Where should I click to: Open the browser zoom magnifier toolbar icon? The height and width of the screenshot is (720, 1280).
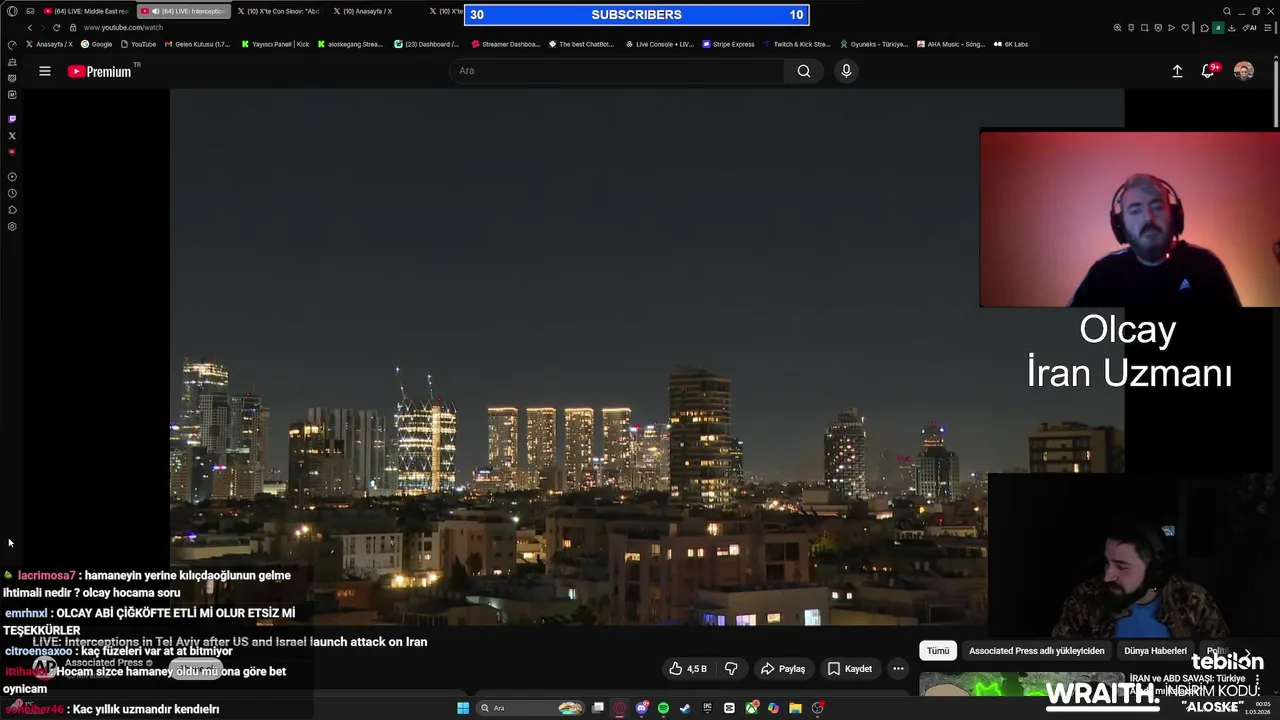1117,28
